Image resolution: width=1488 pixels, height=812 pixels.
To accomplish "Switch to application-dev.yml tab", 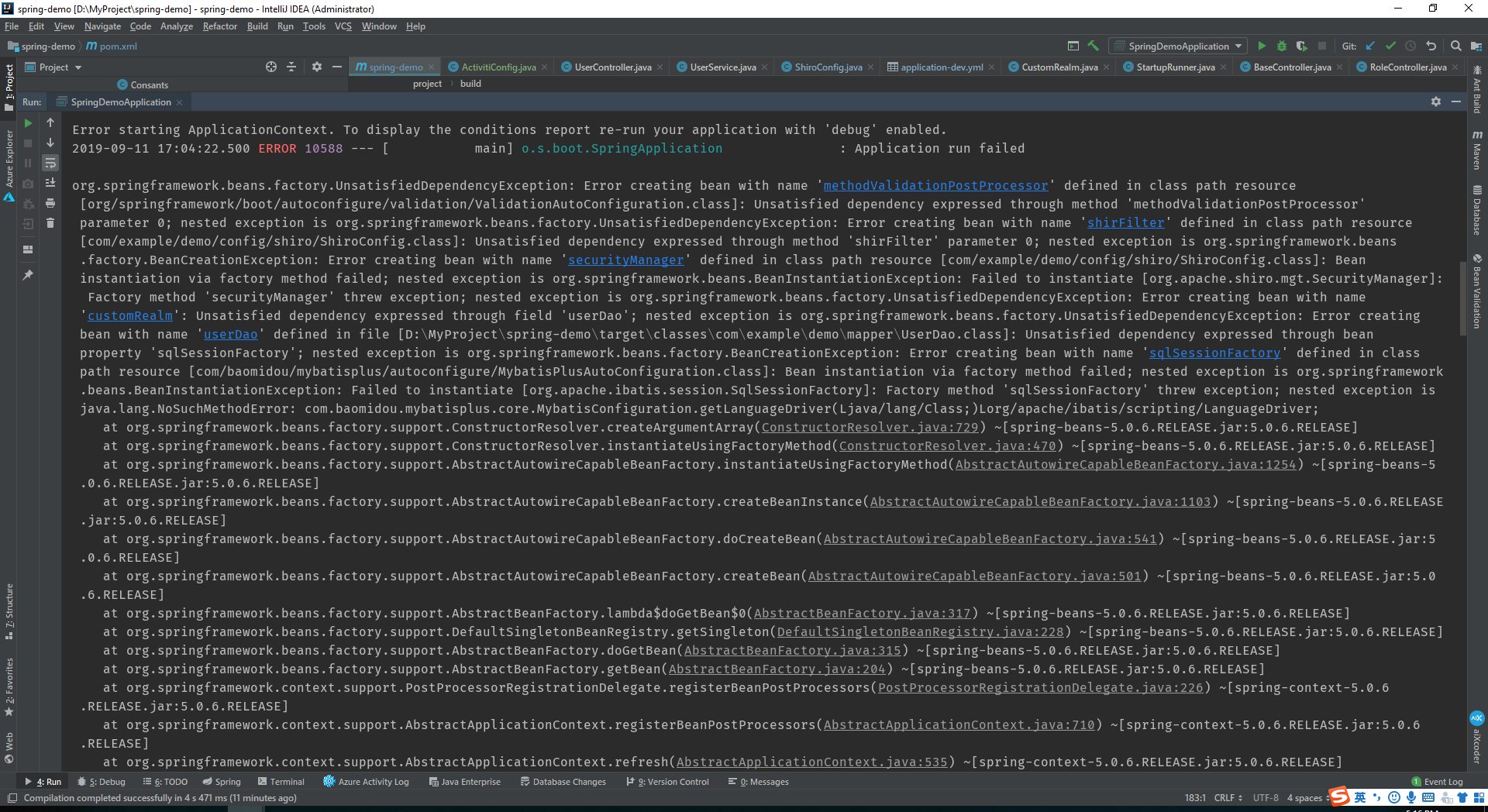I will (x=942, y=67).
